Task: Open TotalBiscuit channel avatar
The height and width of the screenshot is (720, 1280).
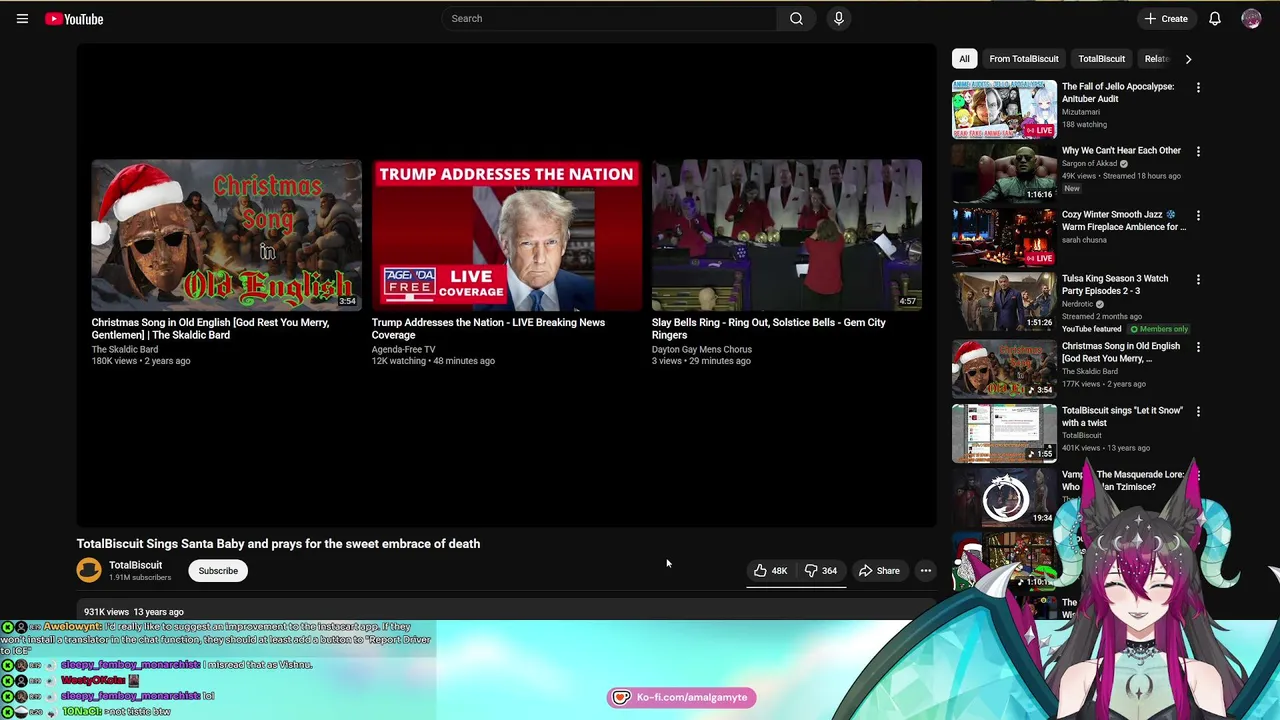Action: point(89,570)
